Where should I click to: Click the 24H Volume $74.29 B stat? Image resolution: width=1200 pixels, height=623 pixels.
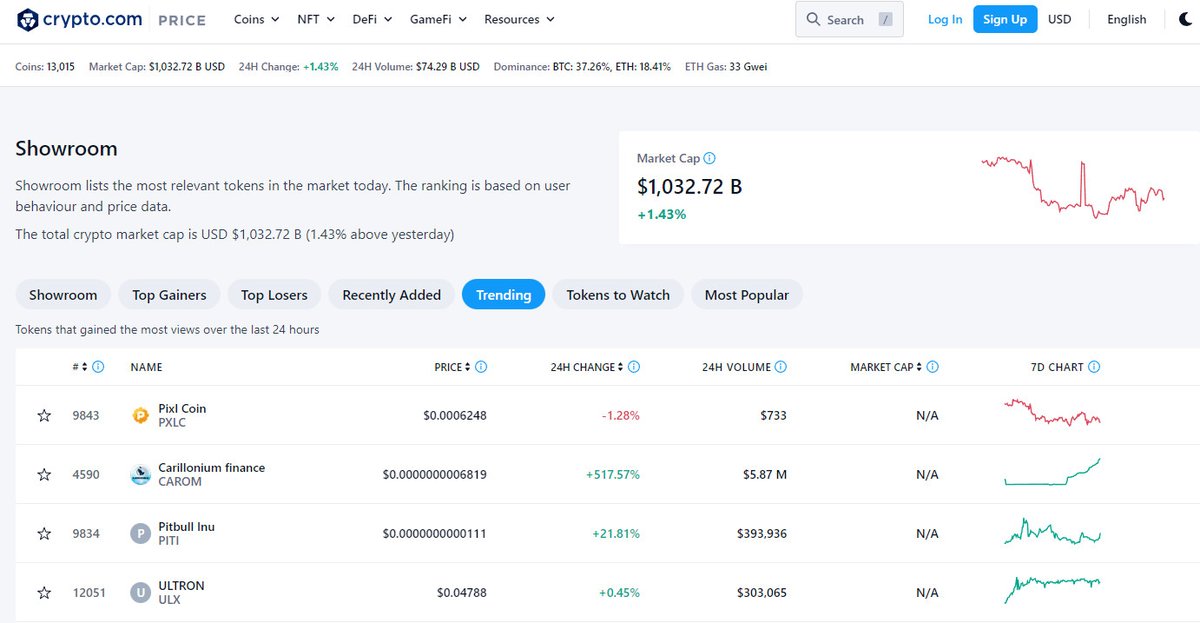(416, 67)
